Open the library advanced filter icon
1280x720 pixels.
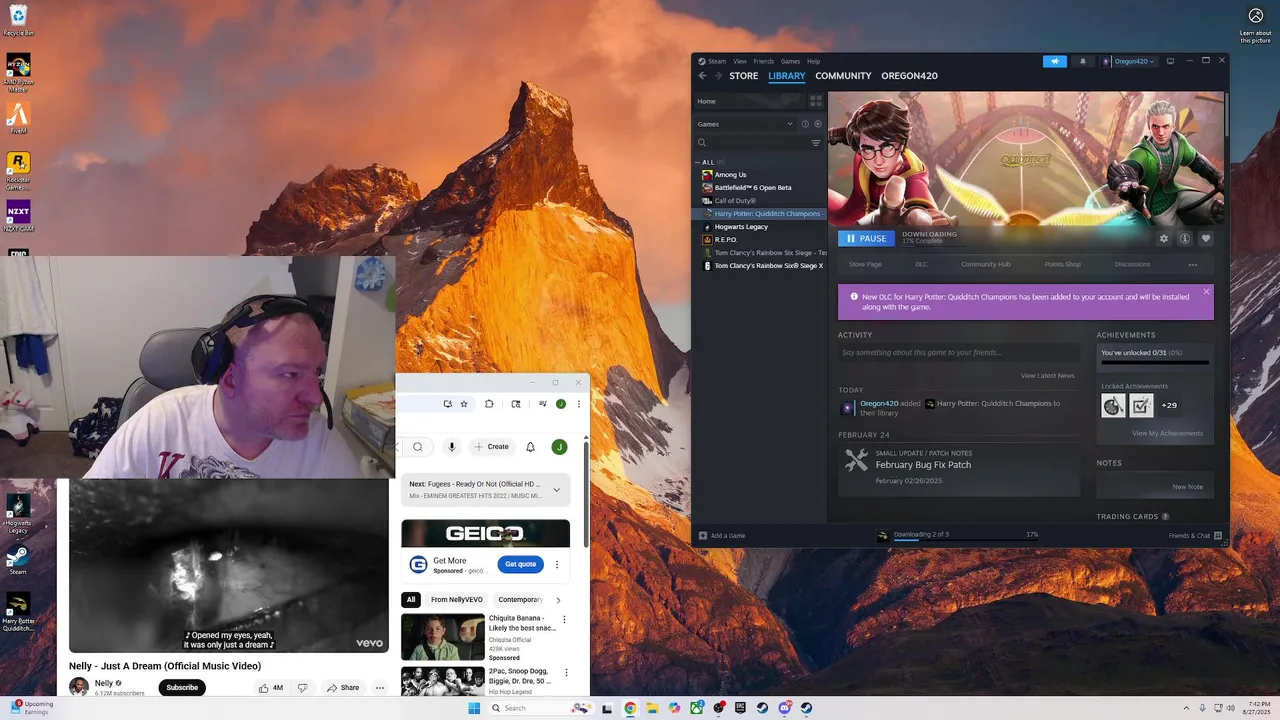pos(816,143)
